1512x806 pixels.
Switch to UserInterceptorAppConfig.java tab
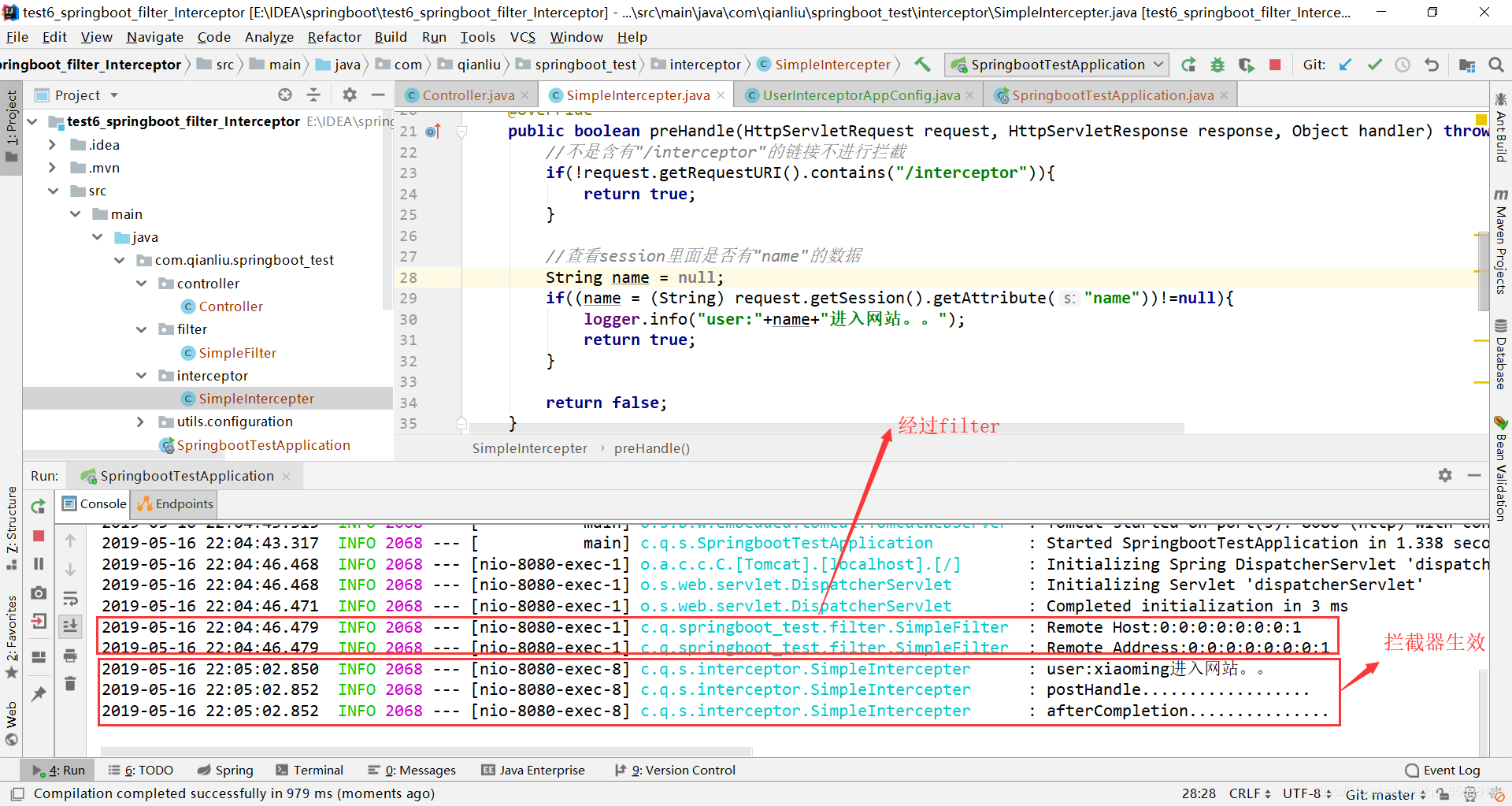pos(861,95)
